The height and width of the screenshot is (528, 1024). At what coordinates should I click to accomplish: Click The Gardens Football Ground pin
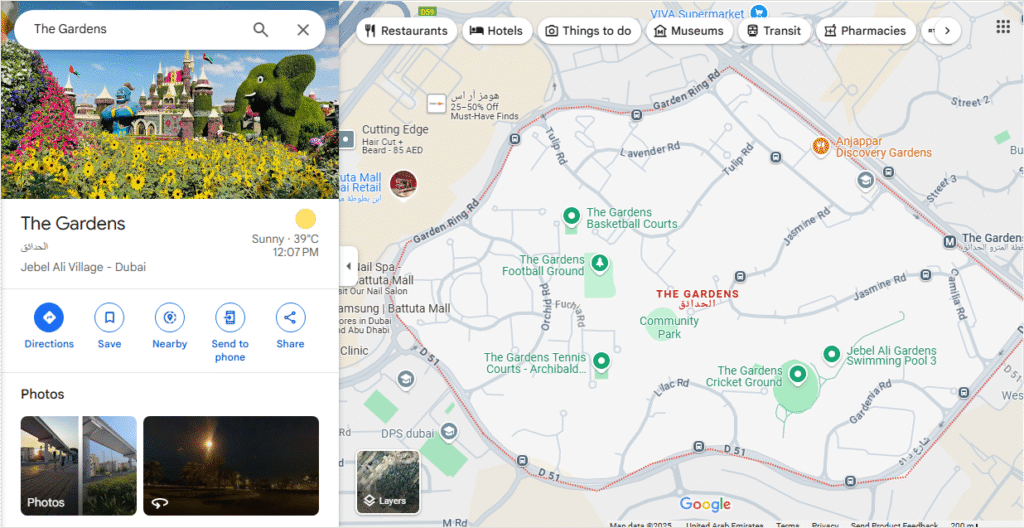(600, 263)
